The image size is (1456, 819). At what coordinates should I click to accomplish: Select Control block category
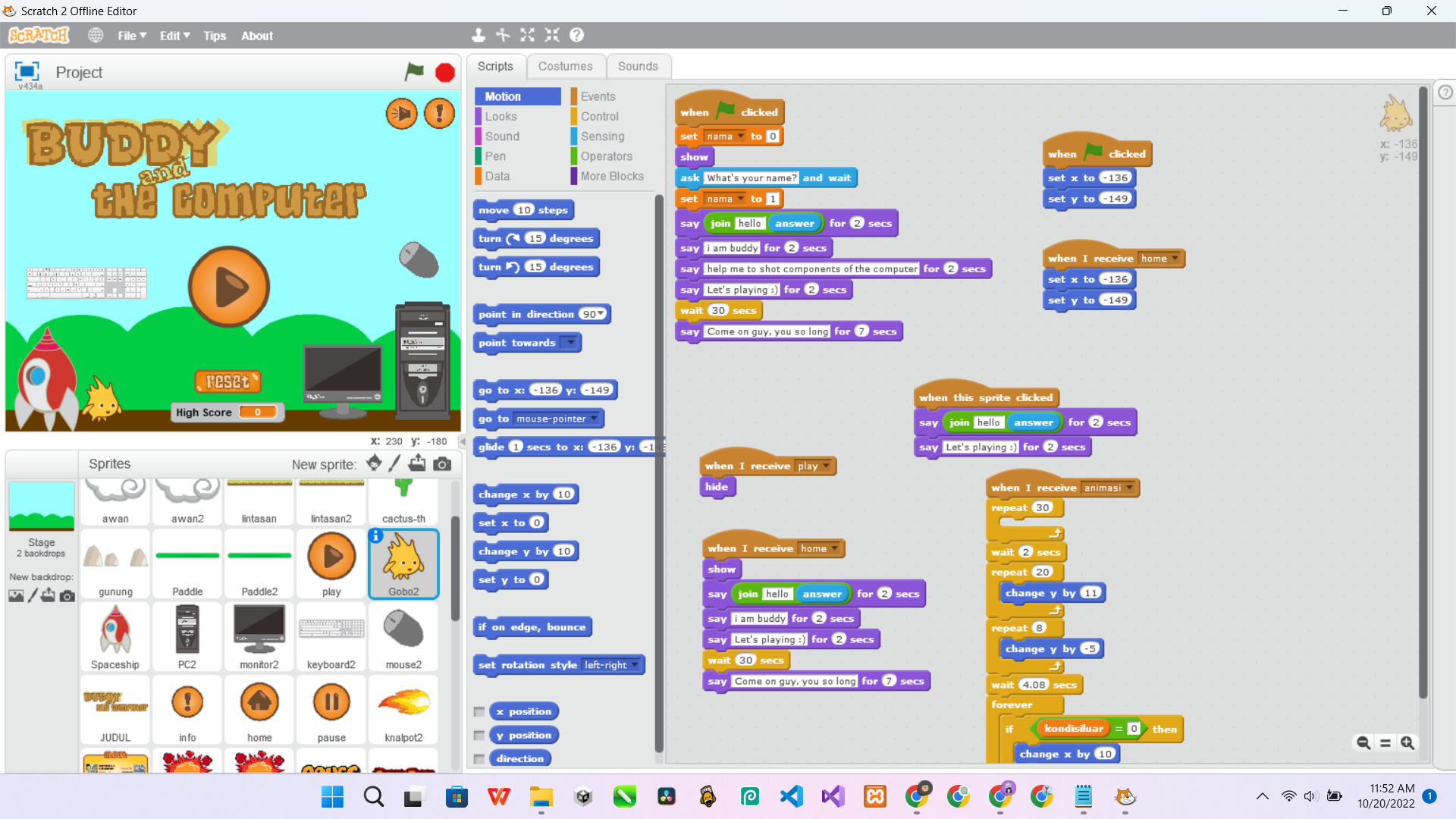tap(599, 117)
